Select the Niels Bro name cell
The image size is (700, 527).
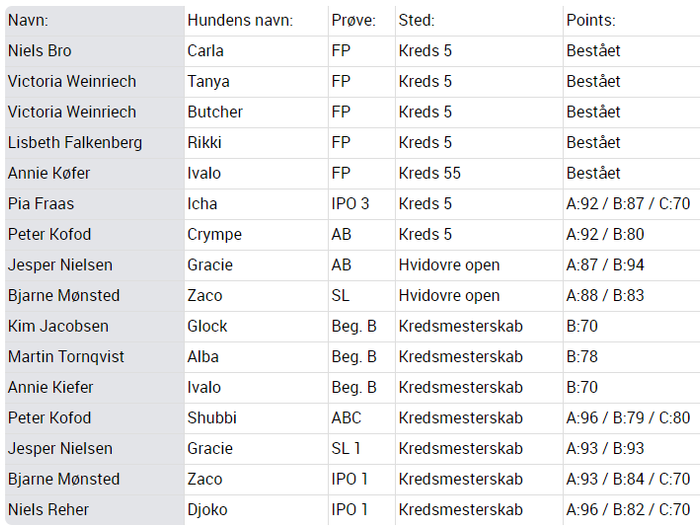click(95, 51)
